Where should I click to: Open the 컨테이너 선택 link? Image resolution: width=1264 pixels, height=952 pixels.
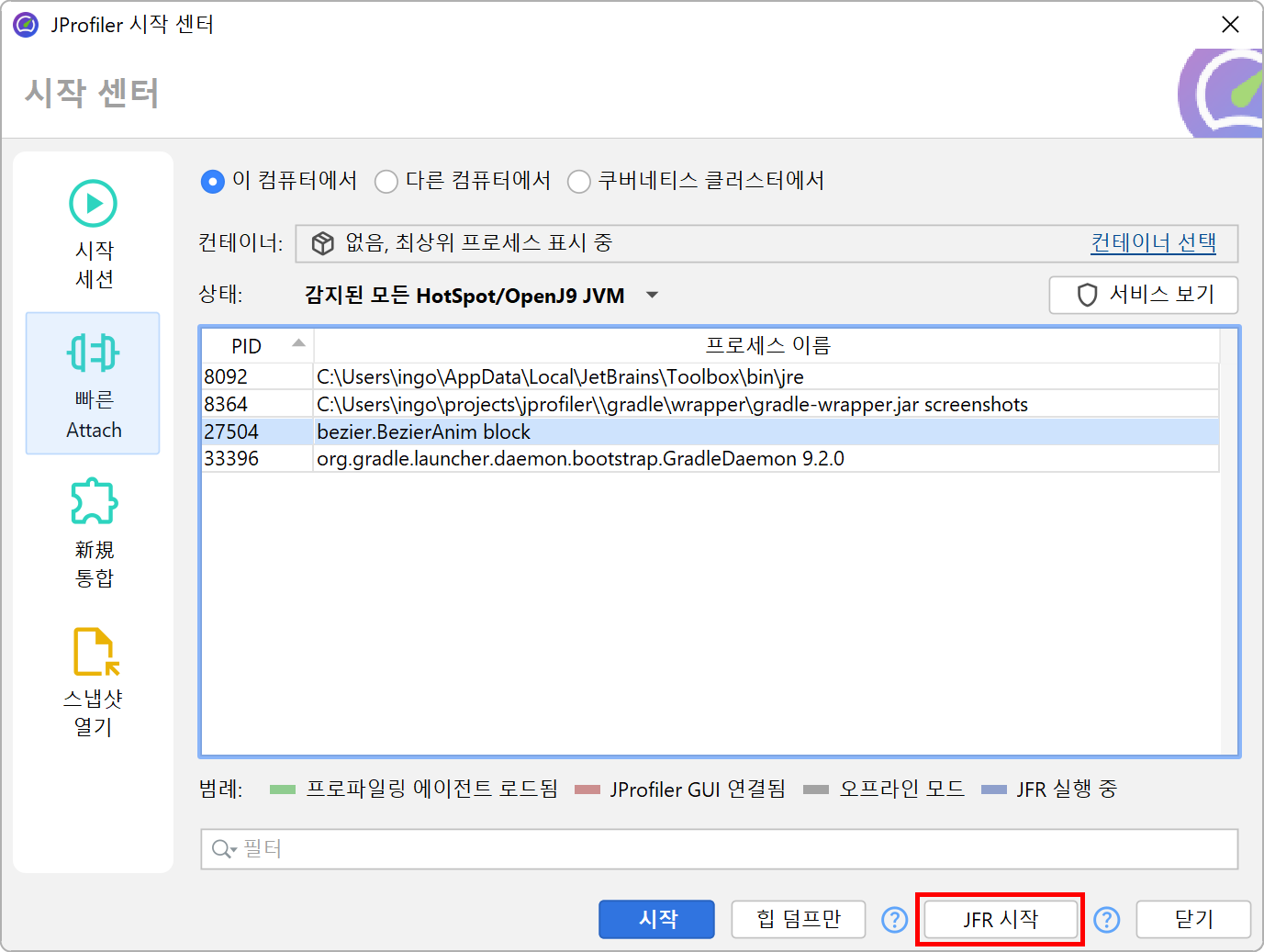1152,243
